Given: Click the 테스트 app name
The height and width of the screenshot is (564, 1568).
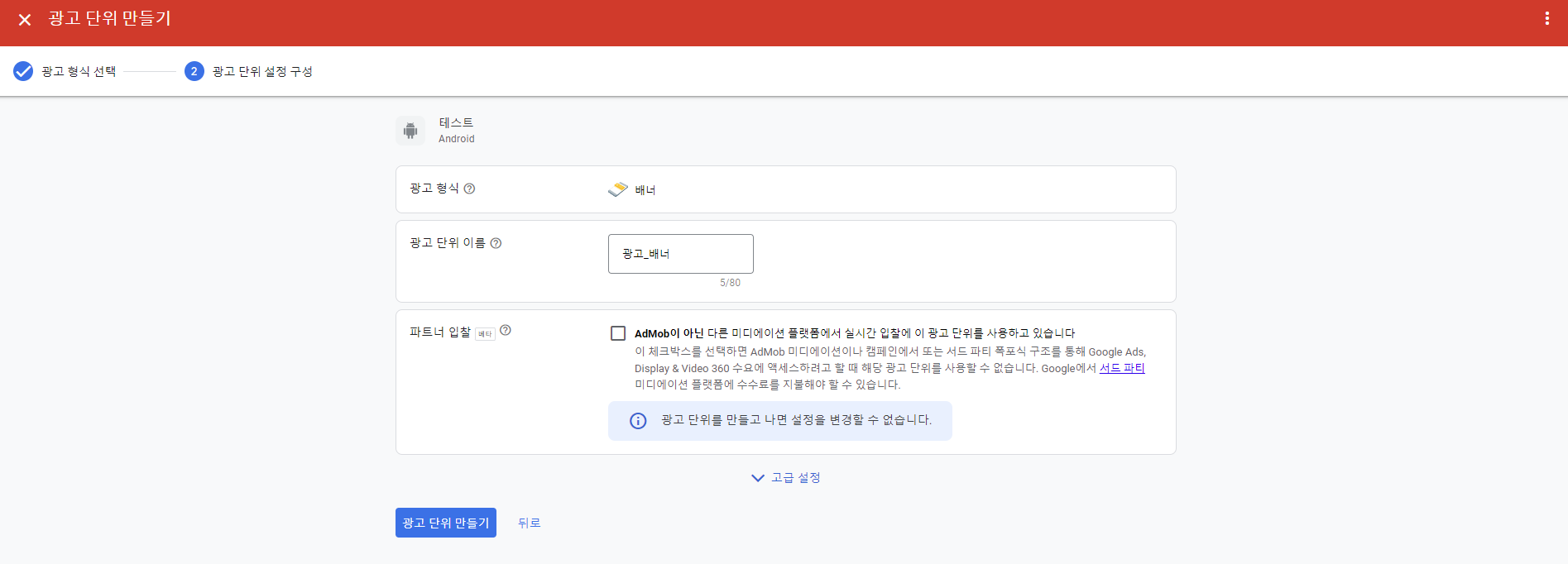Looking at the screenshot, I should [456, 122].
